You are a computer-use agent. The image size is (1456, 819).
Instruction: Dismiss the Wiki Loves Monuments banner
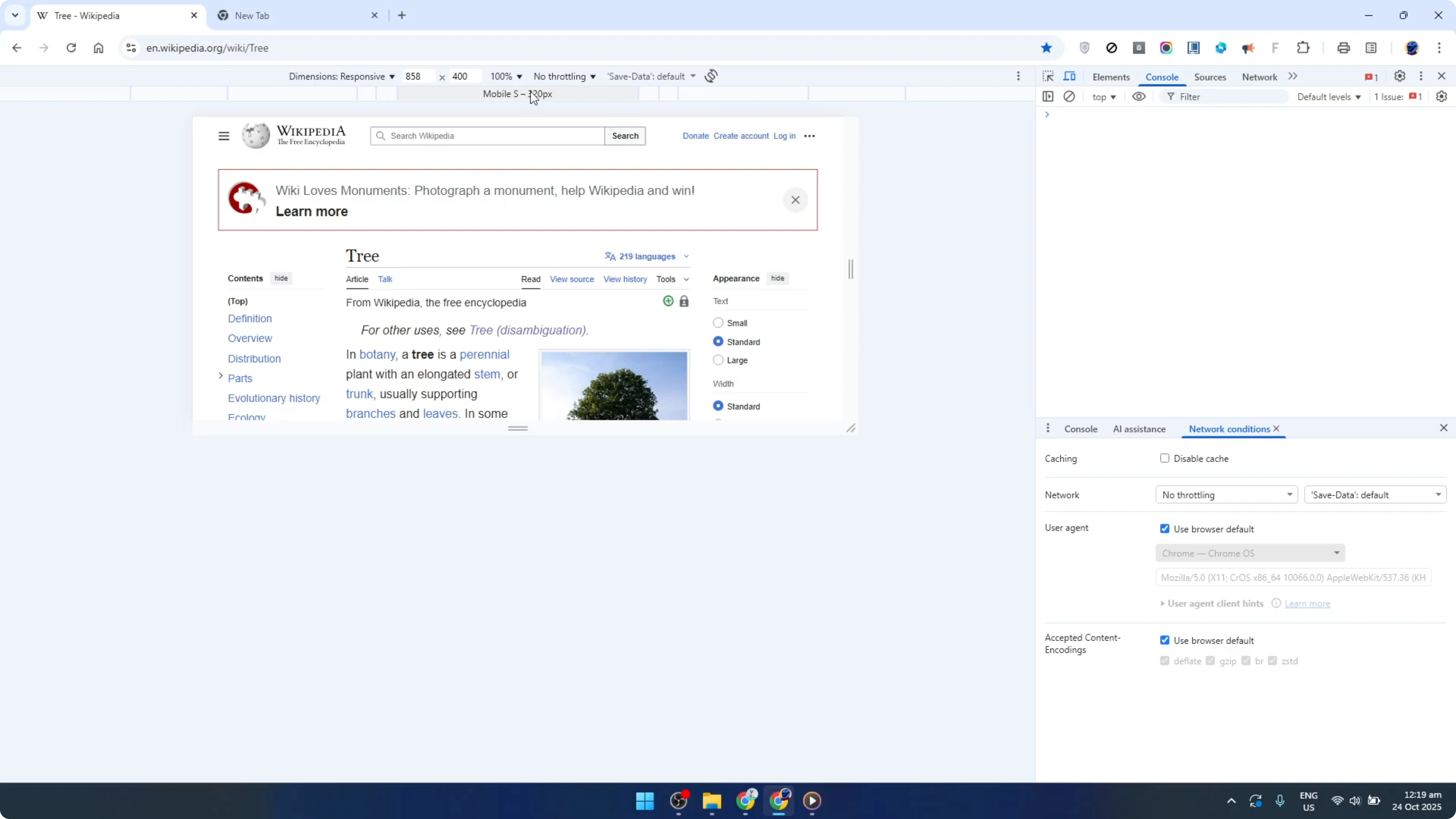point(795,200)
